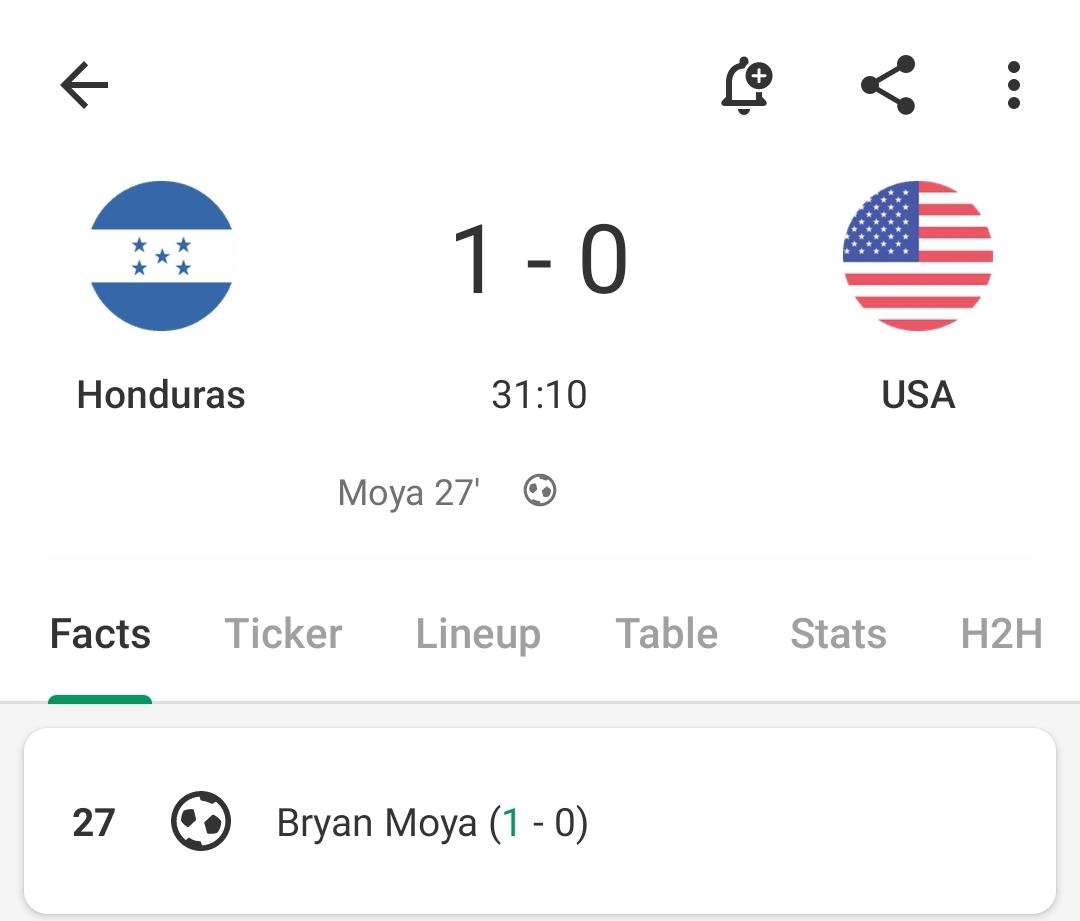Open Bryan Moya goal event

540,821
